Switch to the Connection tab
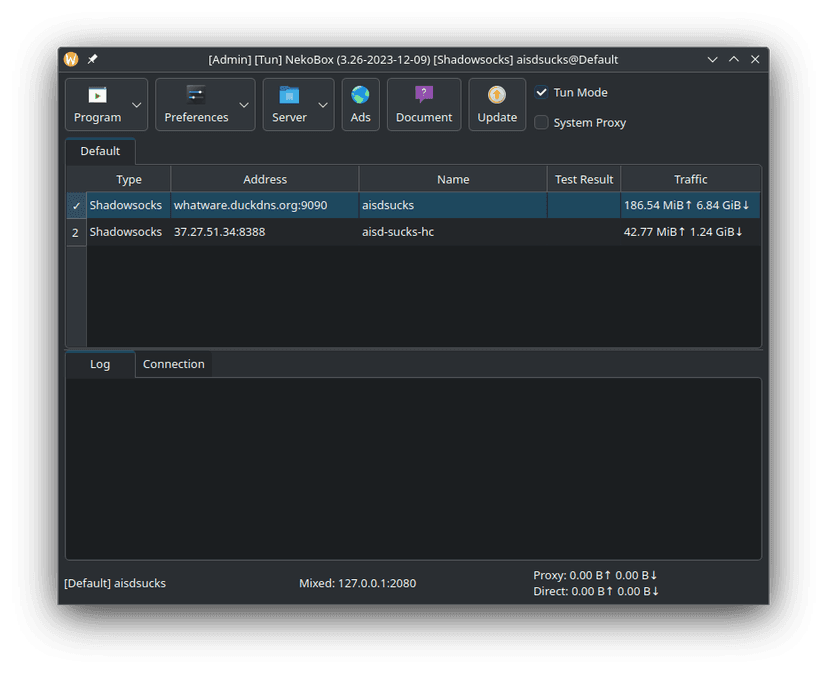 pos(174,364)
